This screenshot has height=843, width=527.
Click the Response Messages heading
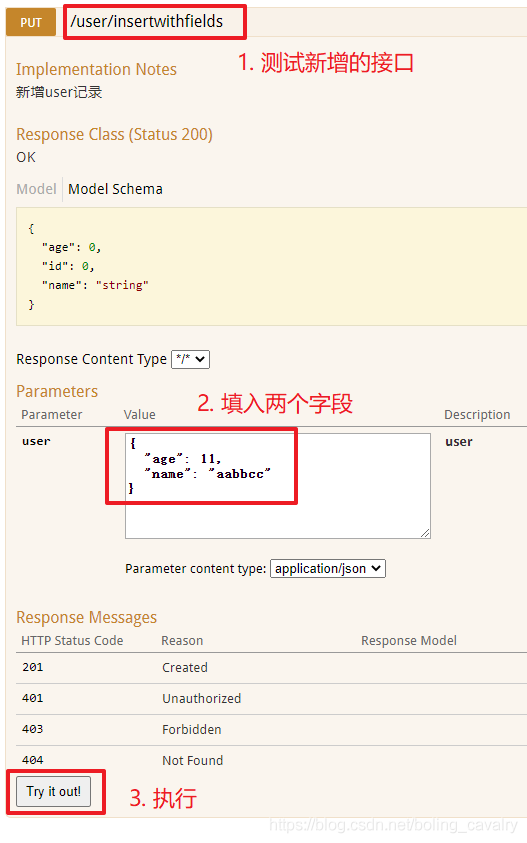click(87, 617)
